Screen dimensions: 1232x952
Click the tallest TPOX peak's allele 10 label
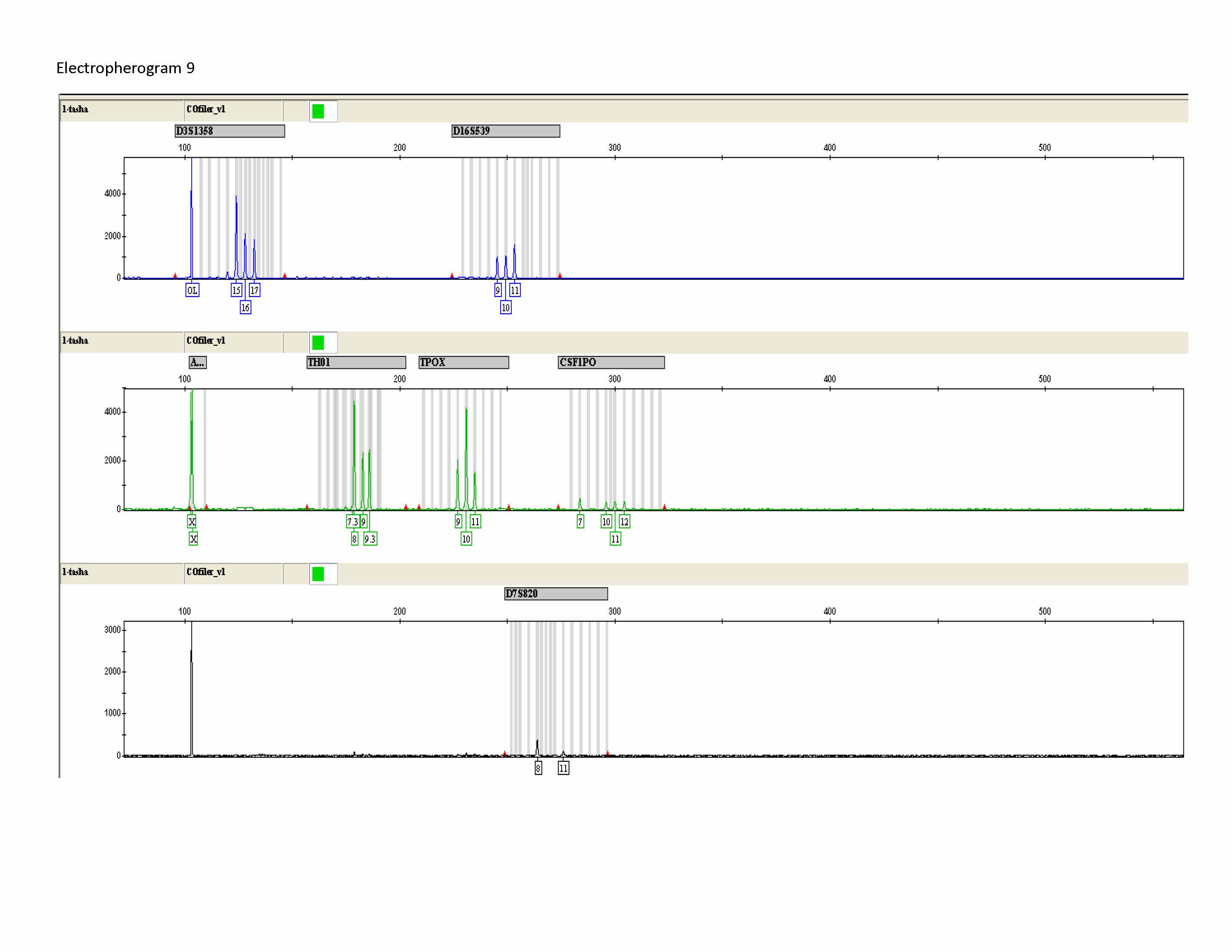pyautogui.click(x=466, y=539)
